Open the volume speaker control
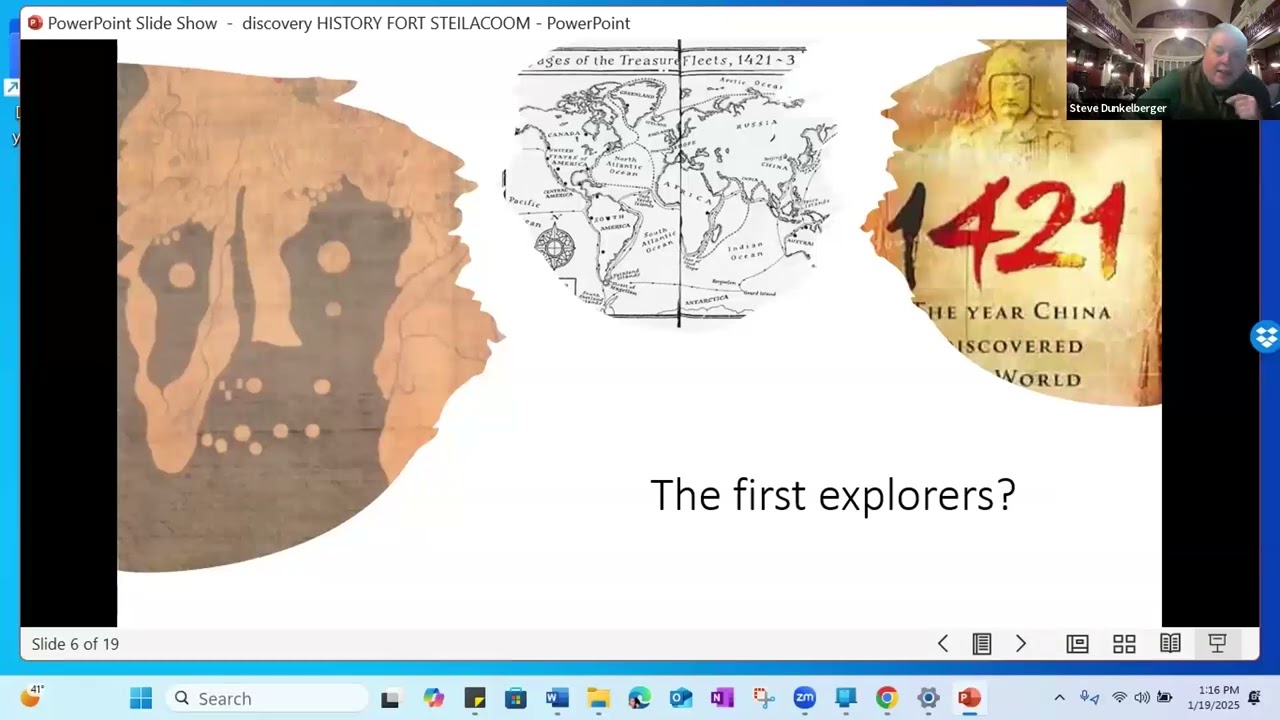The height and width of the screenshot is (720, 1280). pos(1142,698)
